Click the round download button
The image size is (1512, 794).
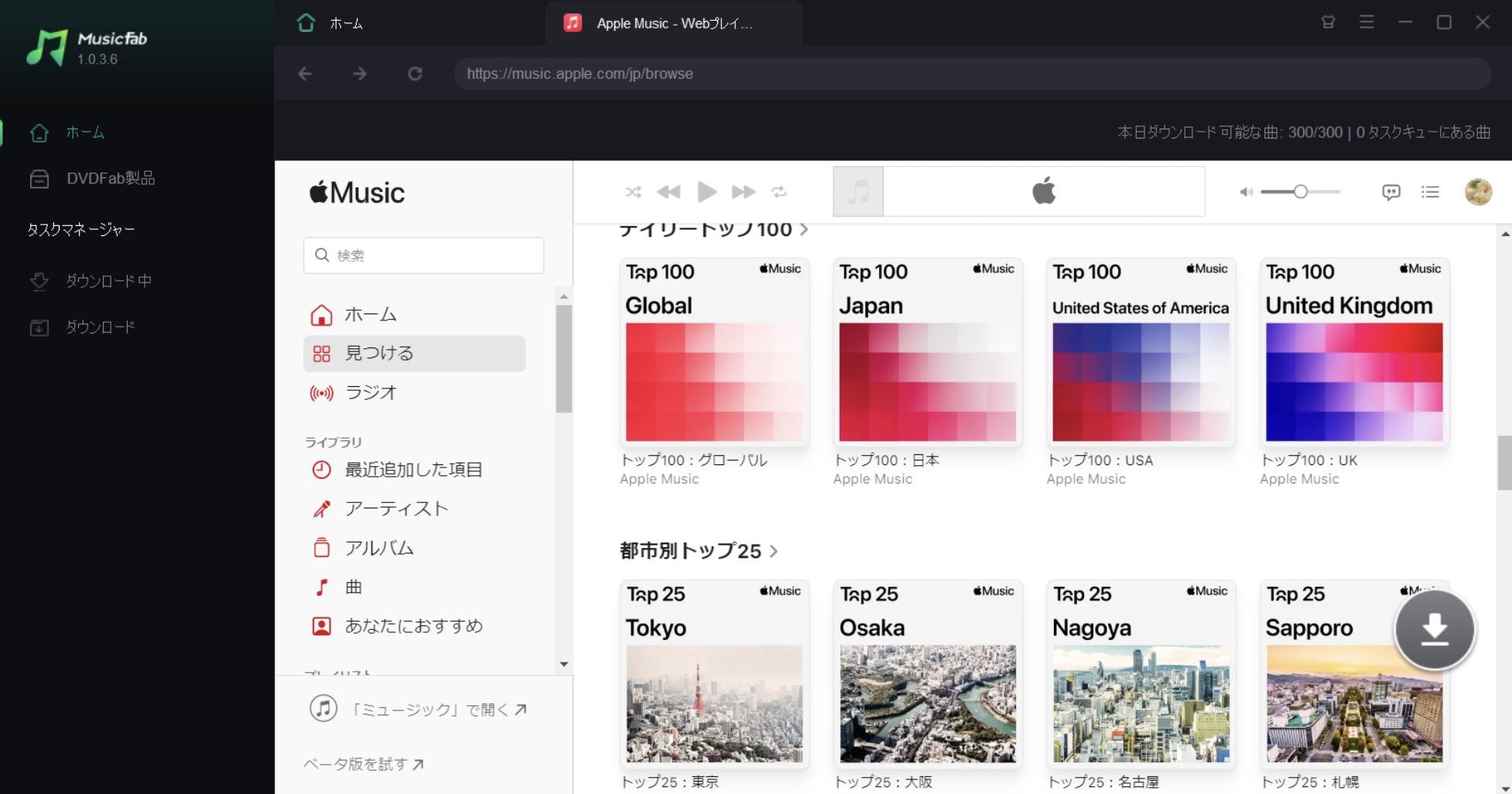click(x=1435, y=629)
